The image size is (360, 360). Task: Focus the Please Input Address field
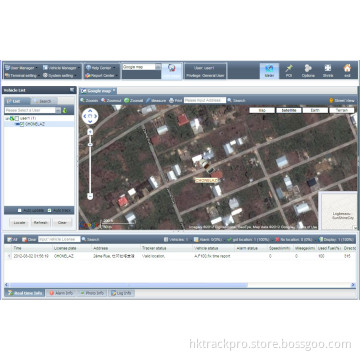coord(205,100)
